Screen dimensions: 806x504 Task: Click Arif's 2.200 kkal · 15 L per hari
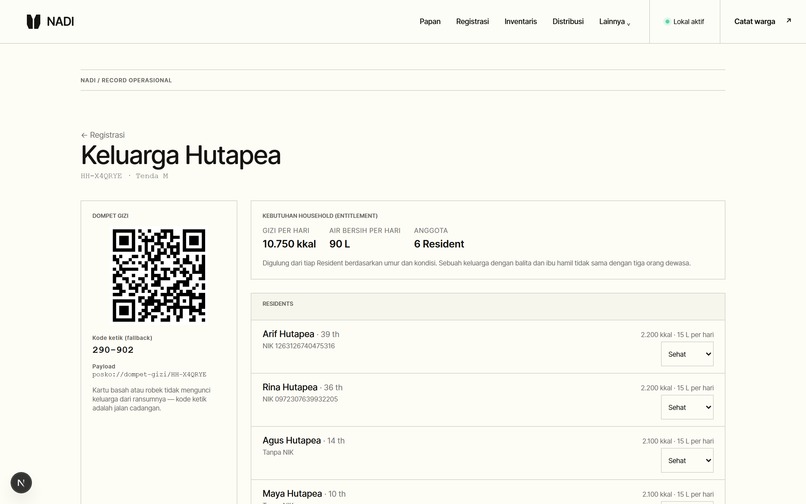(x=677, y=334)
